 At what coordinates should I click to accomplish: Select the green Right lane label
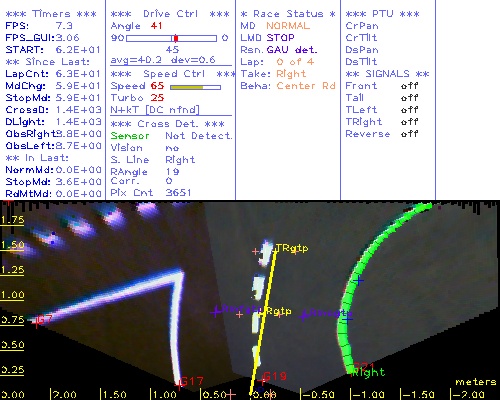pyautogui.click(x=369, y=372)
